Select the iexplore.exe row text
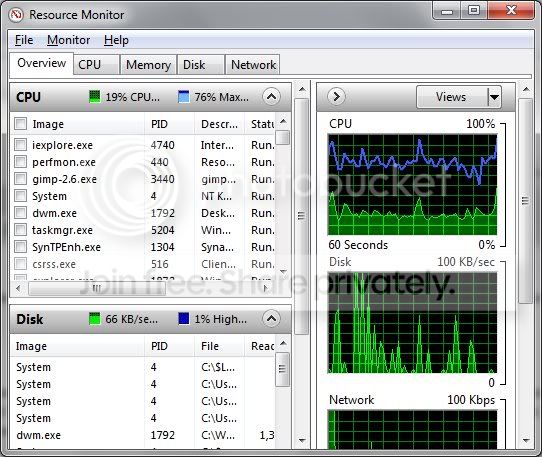This screenshot has height=457, width=542. pyautogui.click(x=62, y=145)
